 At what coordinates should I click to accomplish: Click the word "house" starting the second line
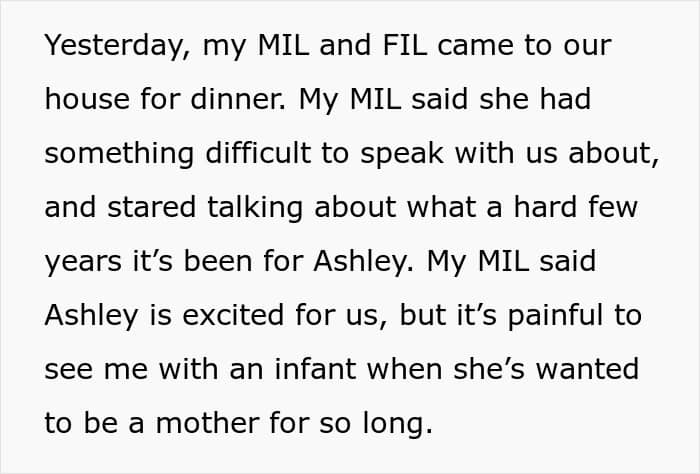click(x=87, y=99)
